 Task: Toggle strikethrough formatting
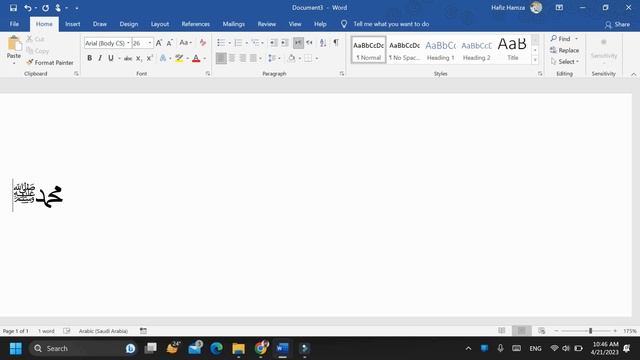(x=128, y=58)
